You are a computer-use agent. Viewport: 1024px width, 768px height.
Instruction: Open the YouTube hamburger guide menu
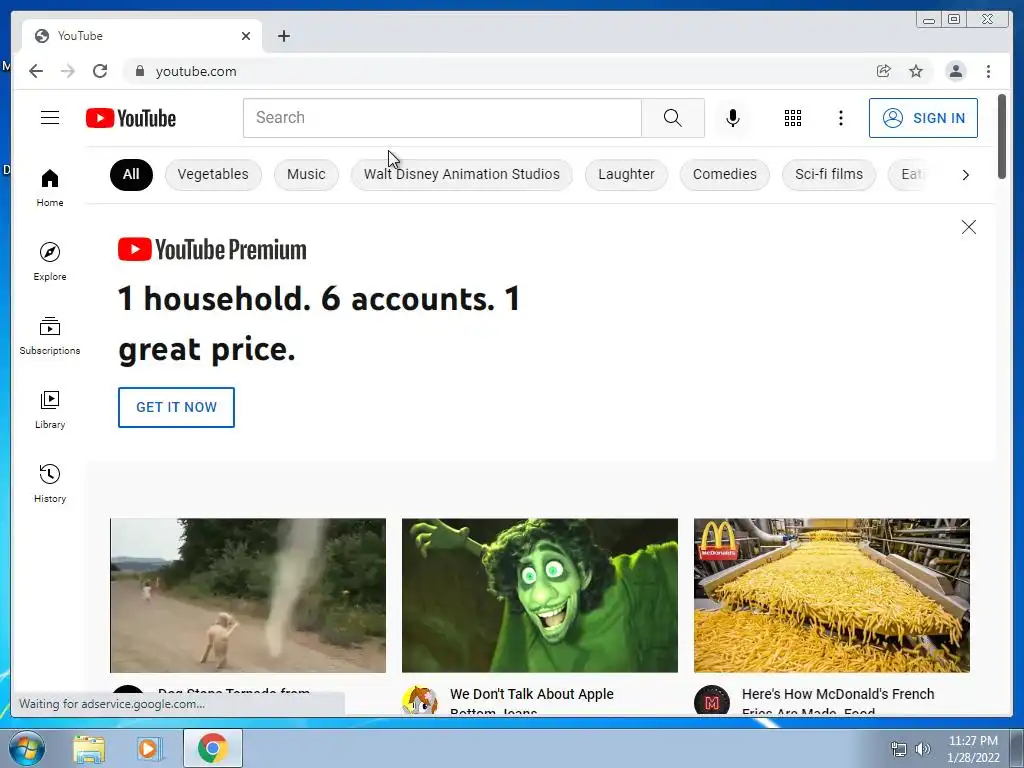[50, 118]
